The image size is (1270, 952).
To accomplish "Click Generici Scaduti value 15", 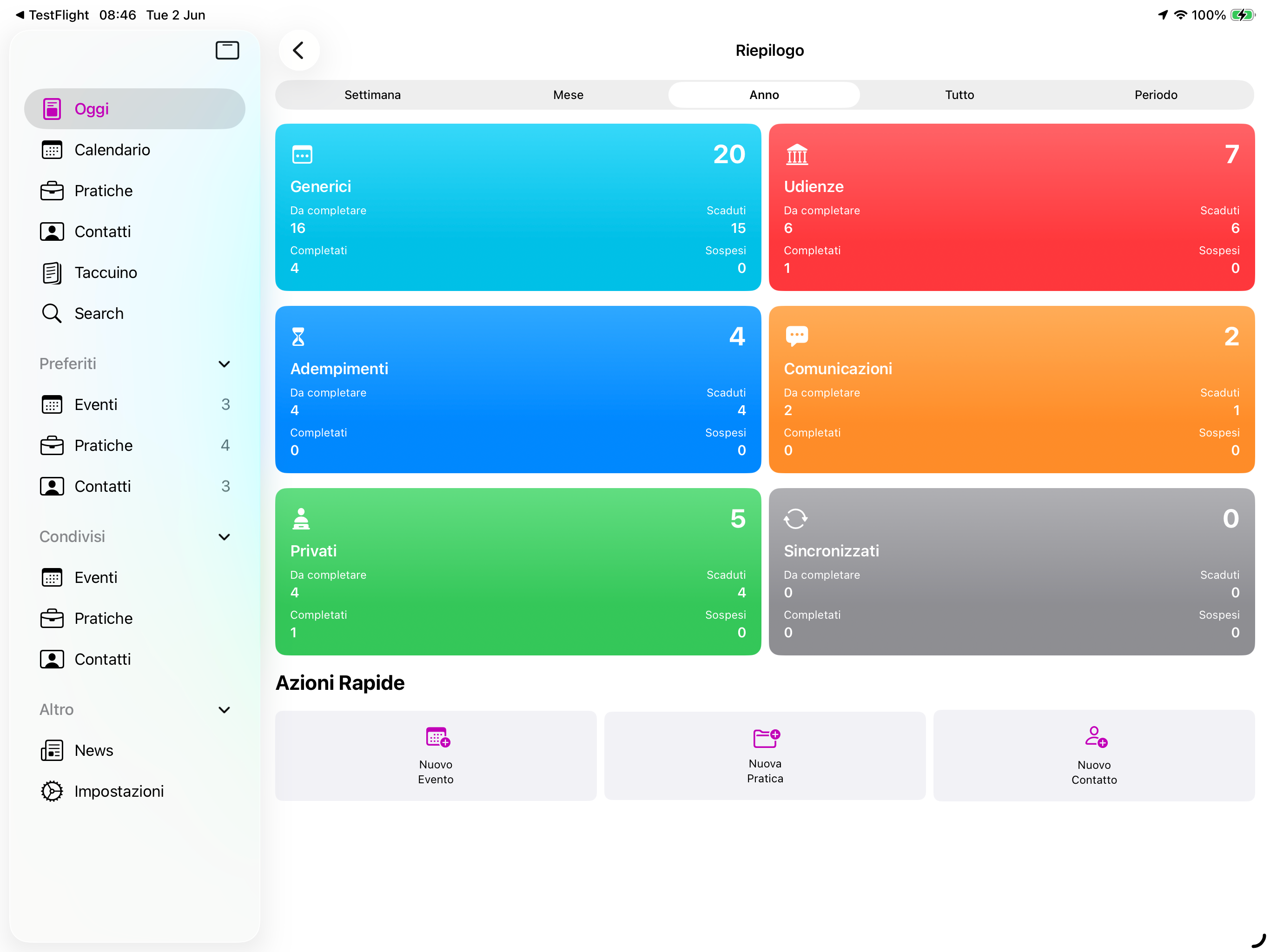I will [x=738, y=228].
